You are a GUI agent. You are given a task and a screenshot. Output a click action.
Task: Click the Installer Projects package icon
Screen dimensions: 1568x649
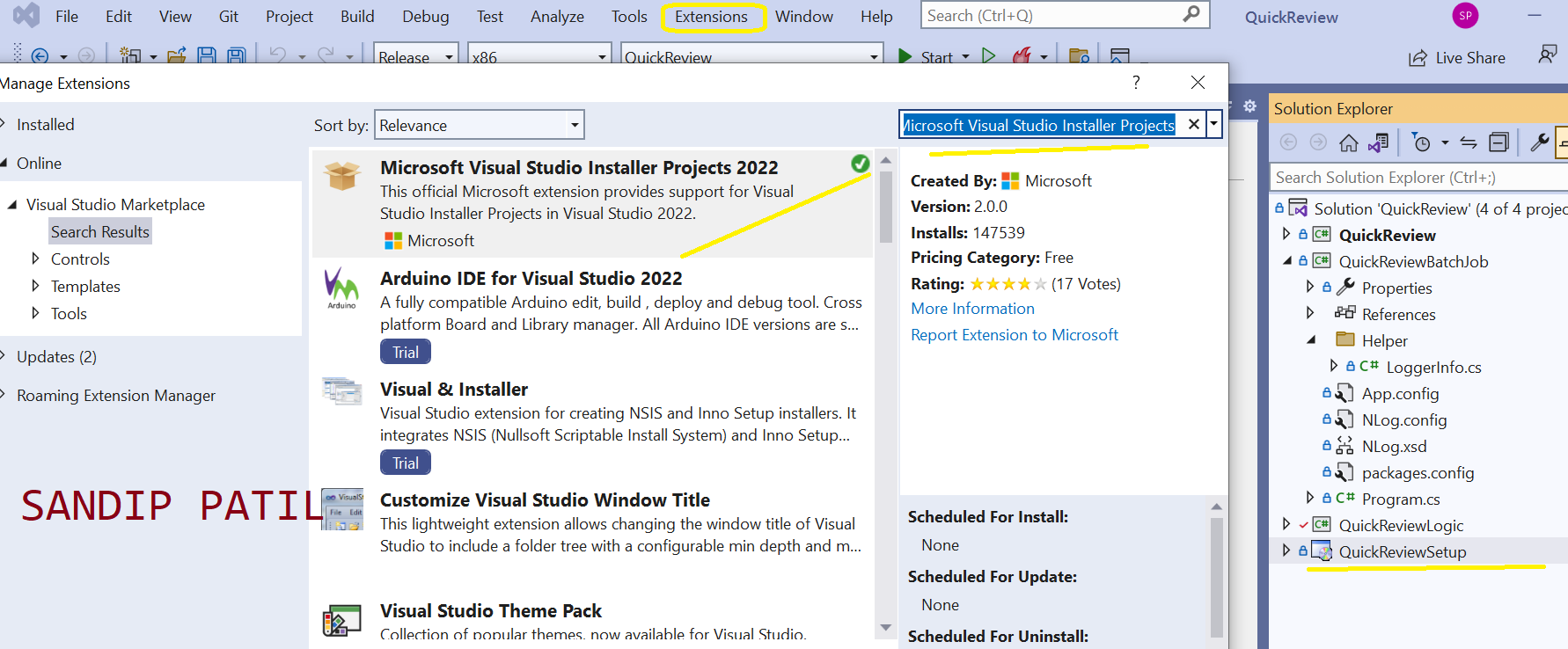pos(342,176)
